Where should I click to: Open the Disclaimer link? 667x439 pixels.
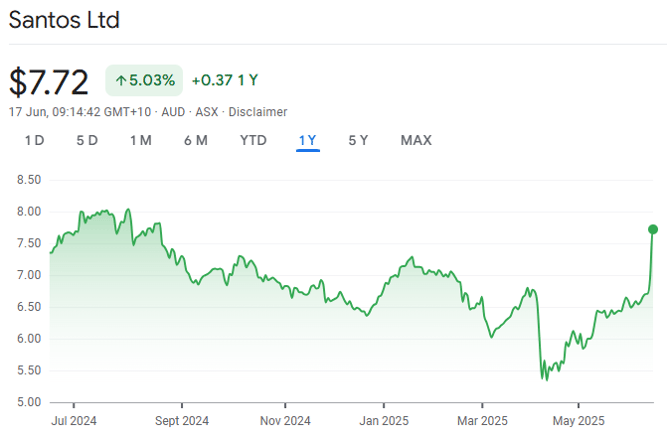258,112
